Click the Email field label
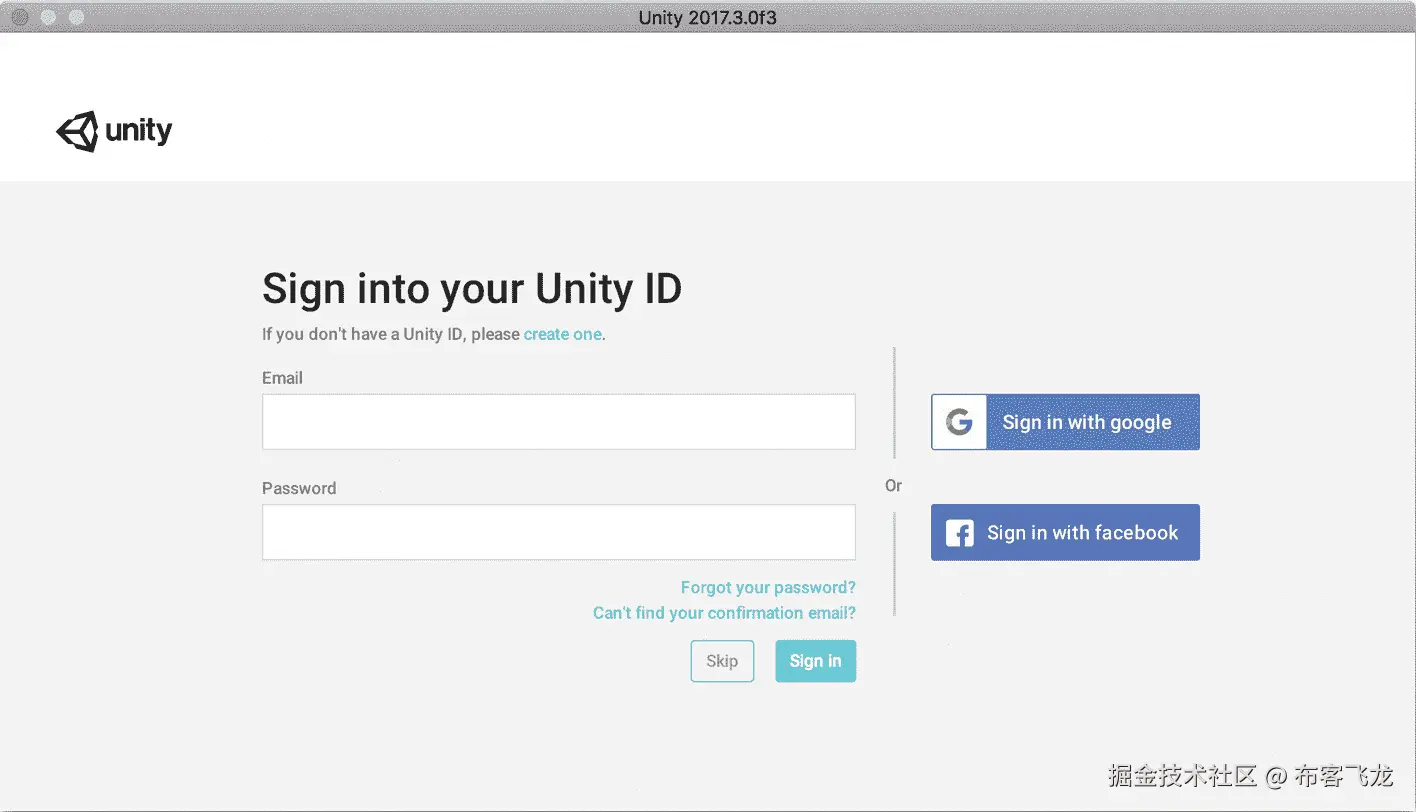 tap(282, 378)
